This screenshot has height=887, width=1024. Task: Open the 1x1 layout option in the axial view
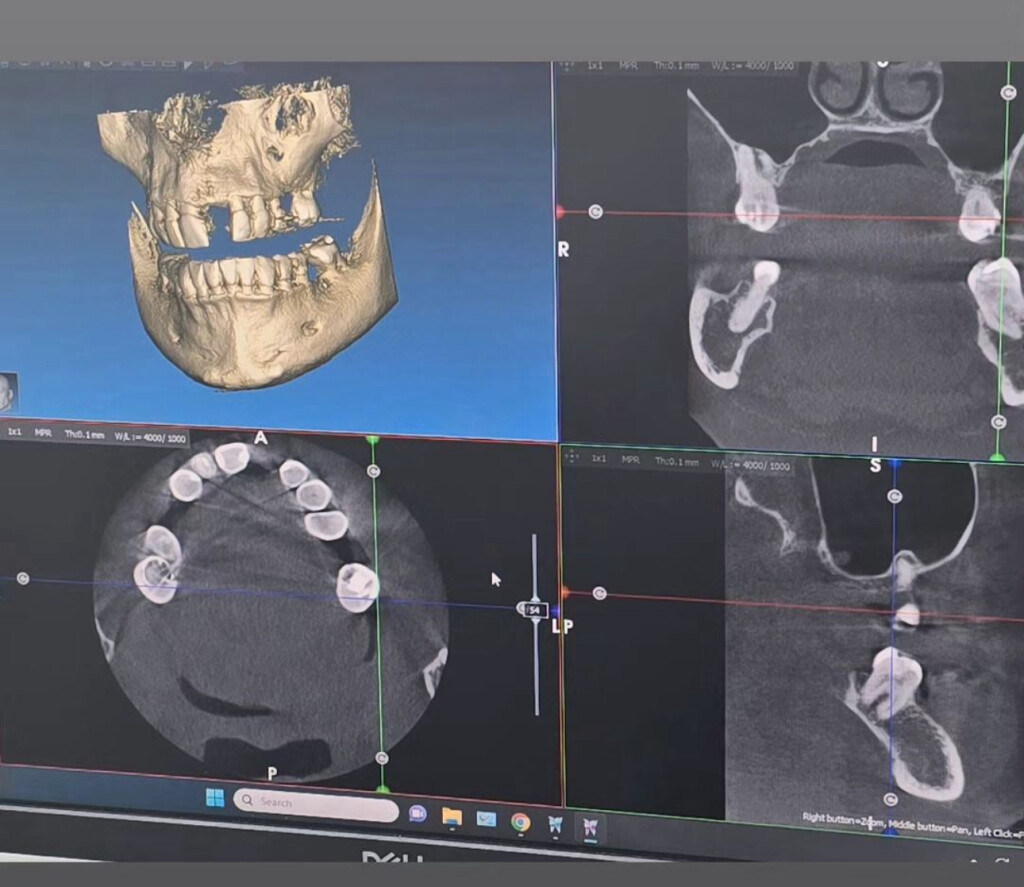16,432
